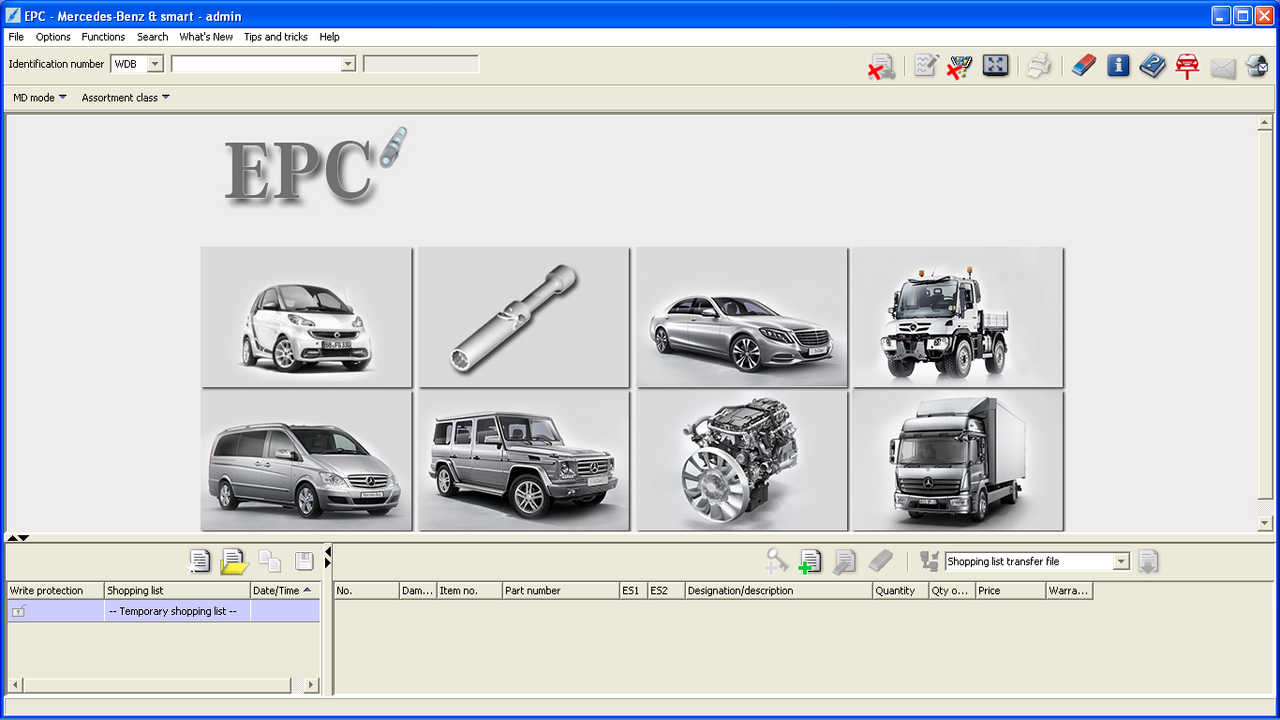1280x720 pixels.
Task: Click the Designation/description column header
Action: [779, 591]
